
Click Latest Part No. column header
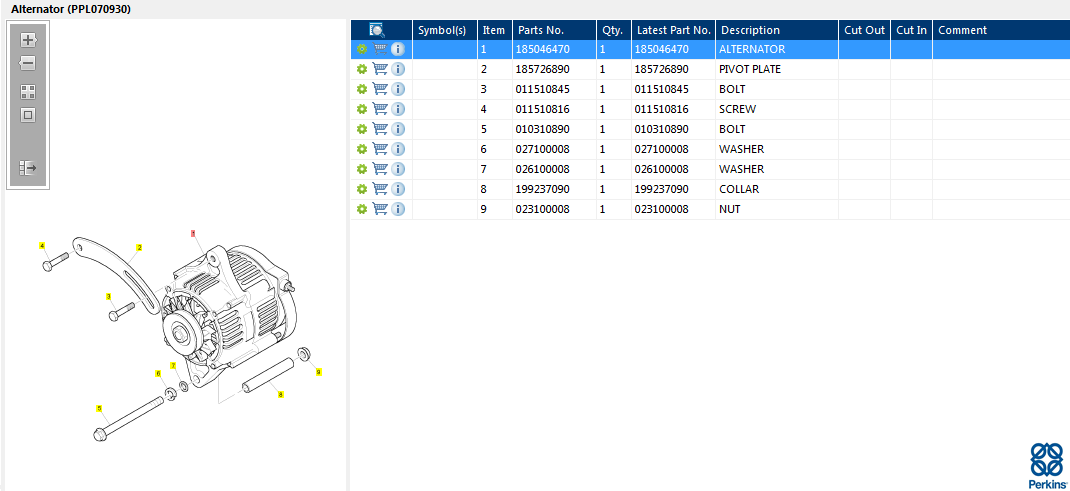click(x=674, y=30)
